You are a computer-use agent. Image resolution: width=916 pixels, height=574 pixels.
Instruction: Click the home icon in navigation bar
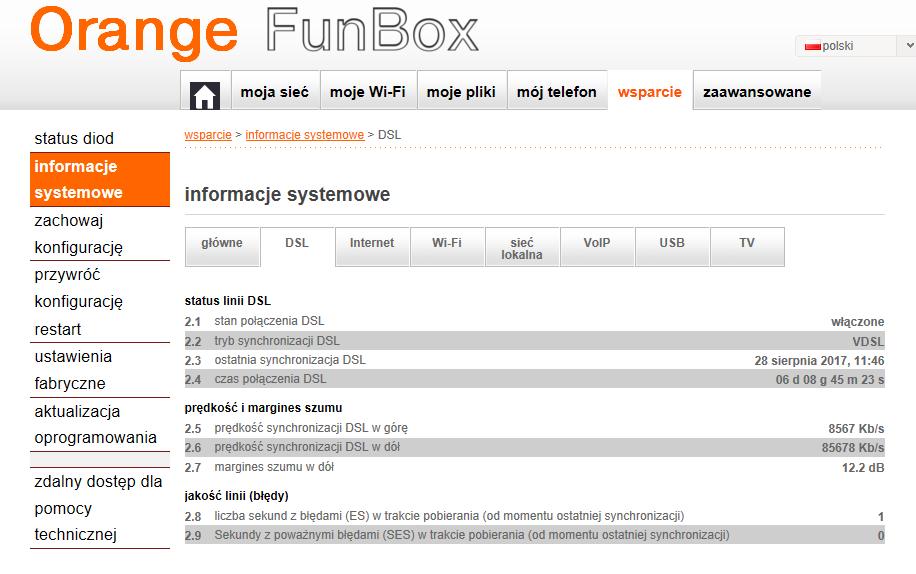(x=205, y=92)
